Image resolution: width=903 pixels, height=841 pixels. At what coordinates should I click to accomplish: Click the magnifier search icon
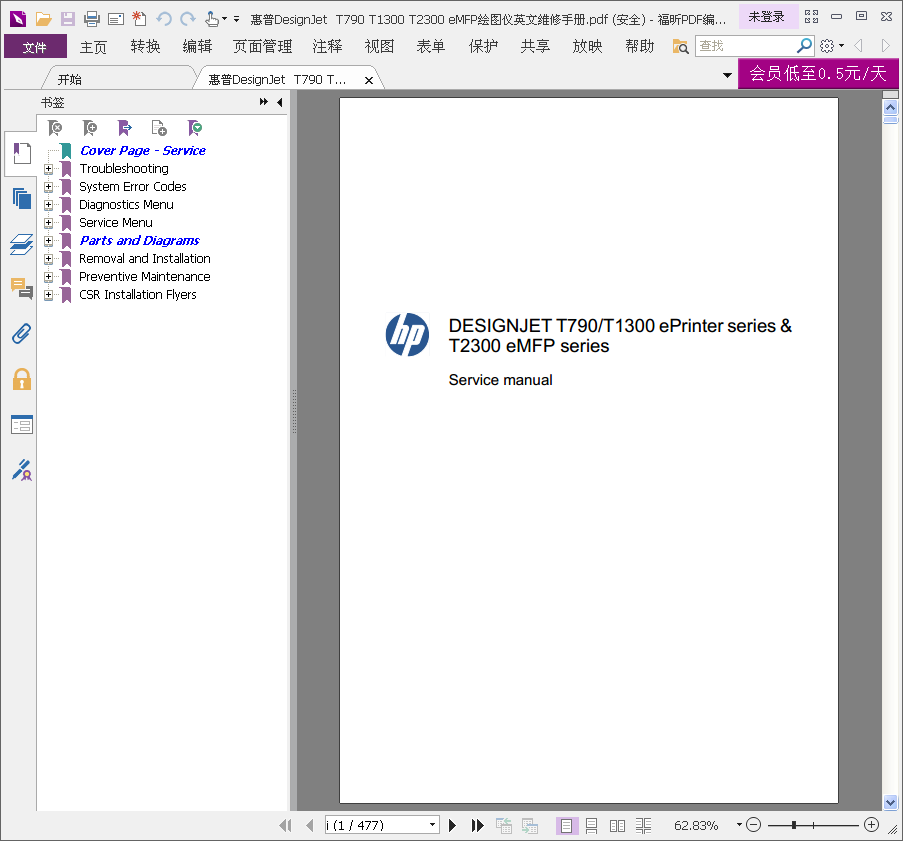tap(804, 45)
